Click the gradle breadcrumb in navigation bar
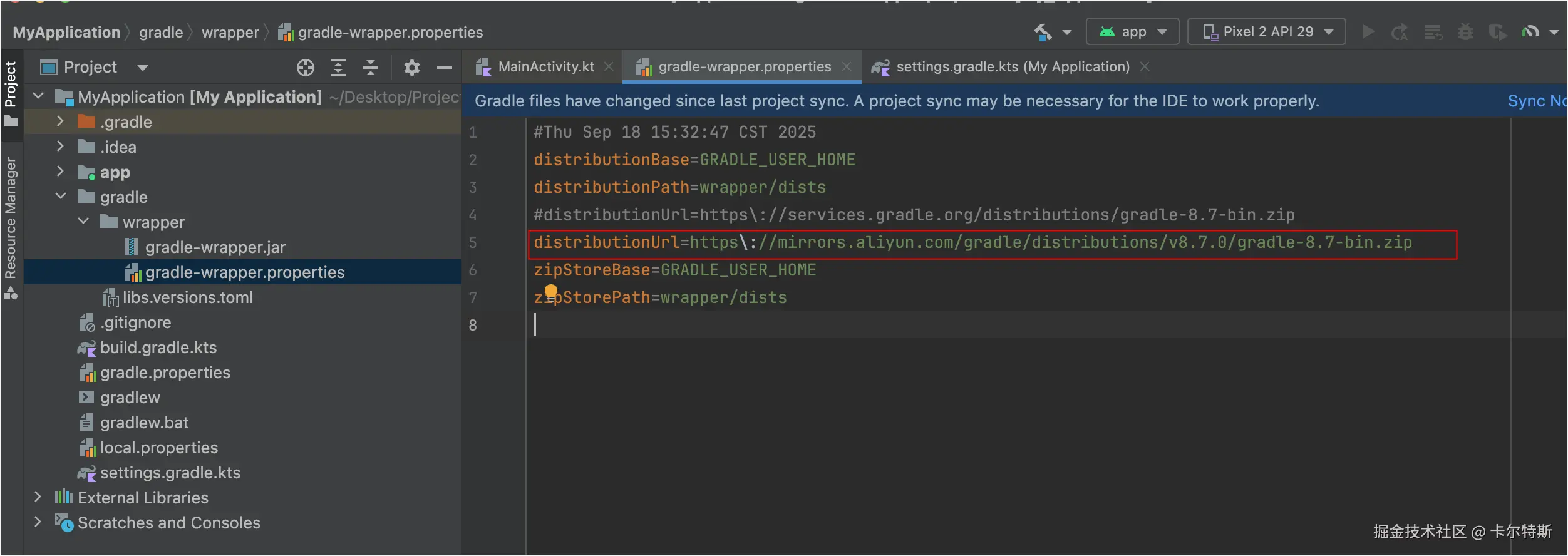This screenshot has height=556, width=1568. [x=161, y=33]
